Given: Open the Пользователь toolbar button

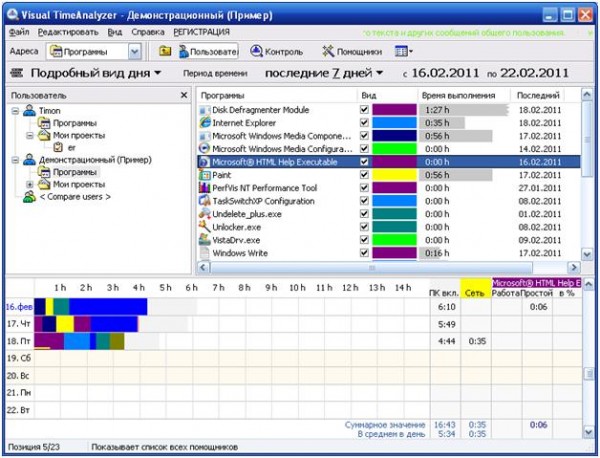Looking at the screenshot, I should point(209,51).
